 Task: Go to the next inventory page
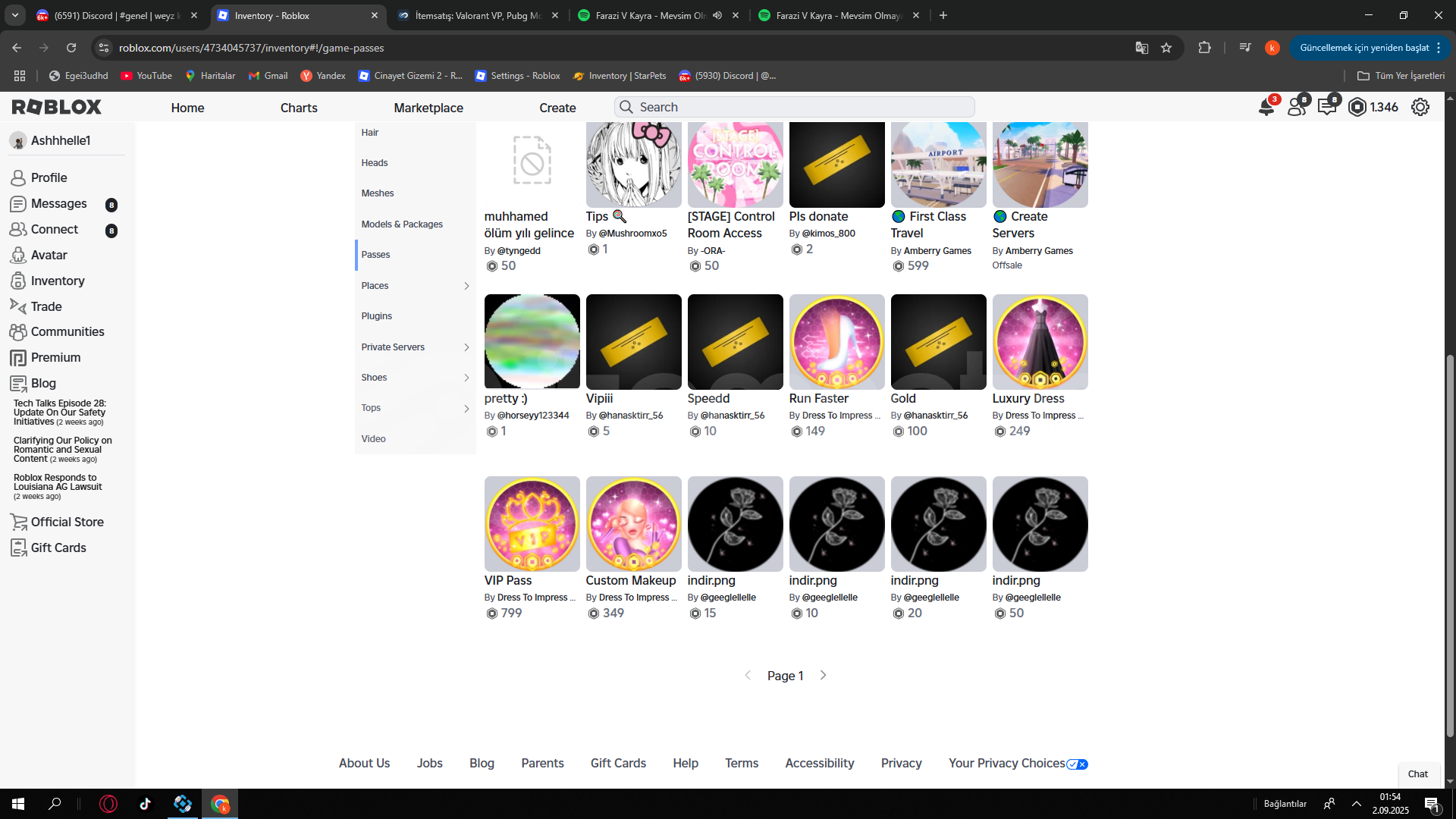(x=823, y=675)
